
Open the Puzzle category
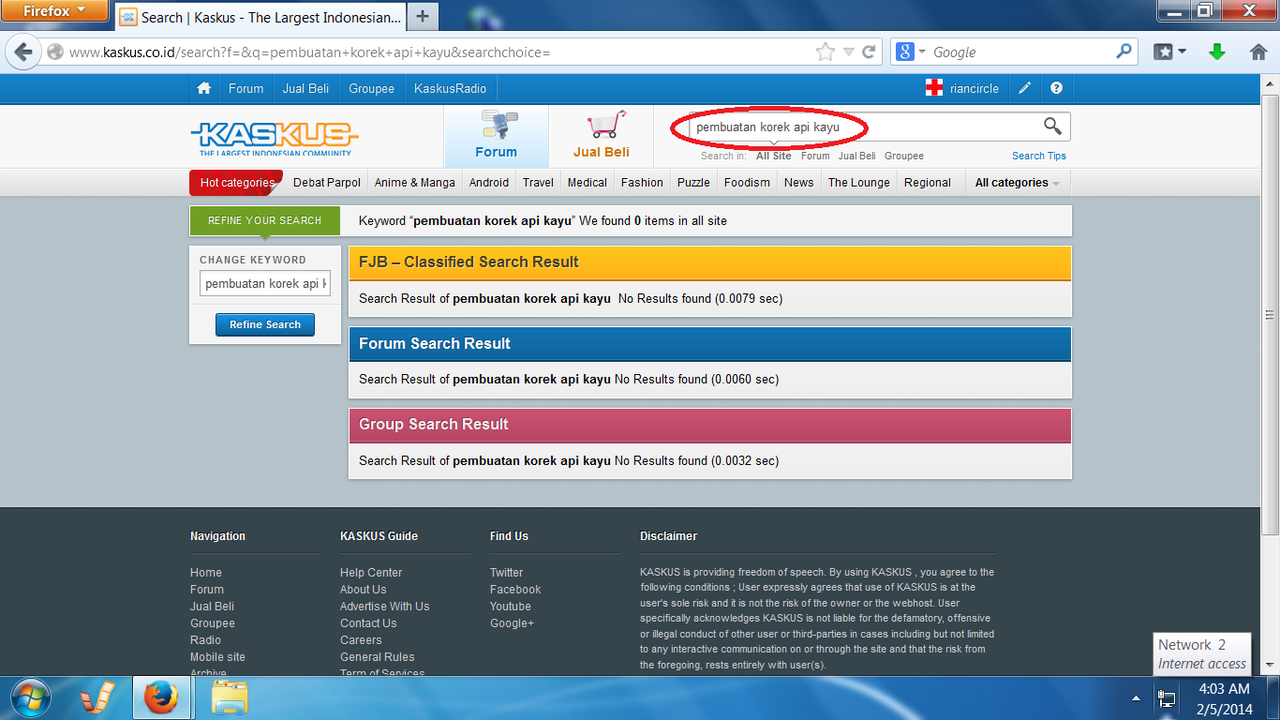tap(693, 182)
